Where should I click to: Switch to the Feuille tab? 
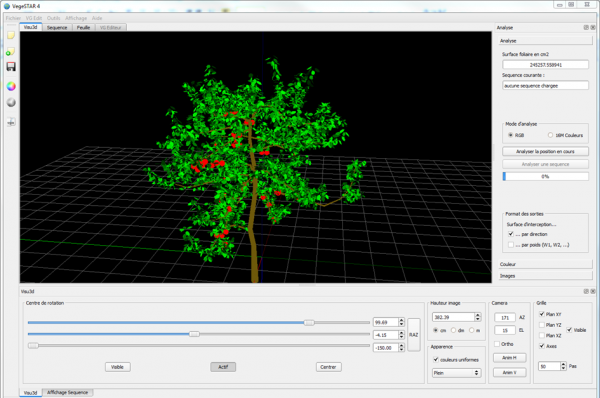tap(83, 28)
